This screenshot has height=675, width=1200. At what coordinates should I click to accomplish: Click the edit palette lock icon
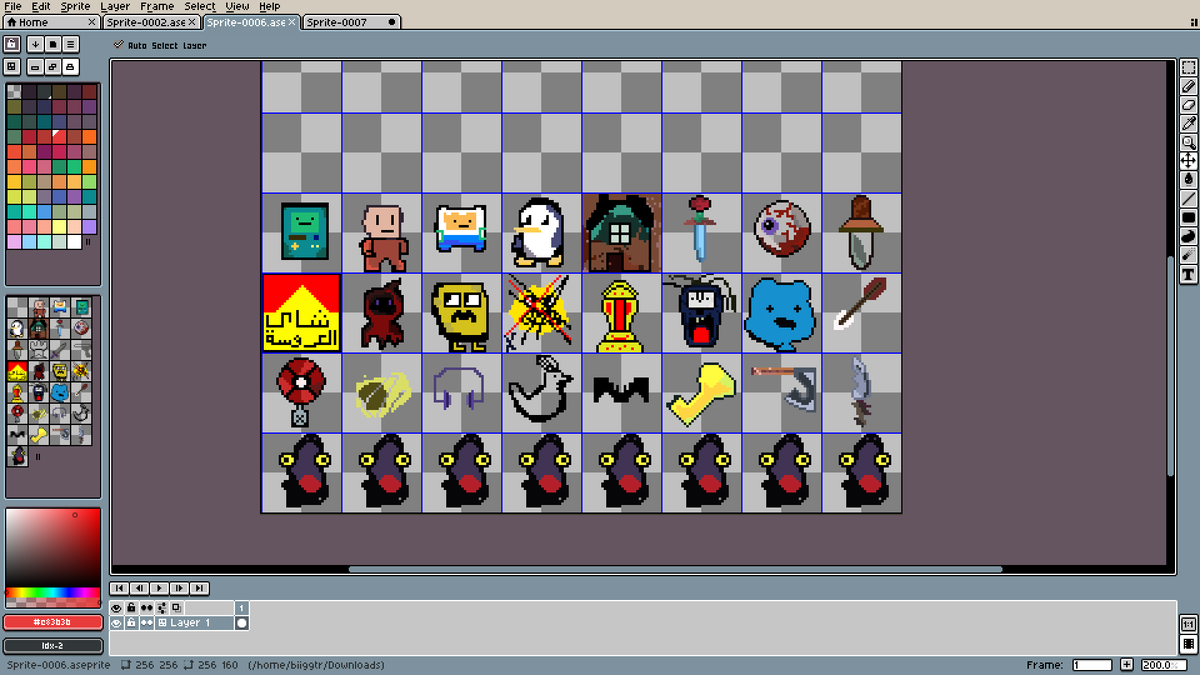[x=12, y=44]
